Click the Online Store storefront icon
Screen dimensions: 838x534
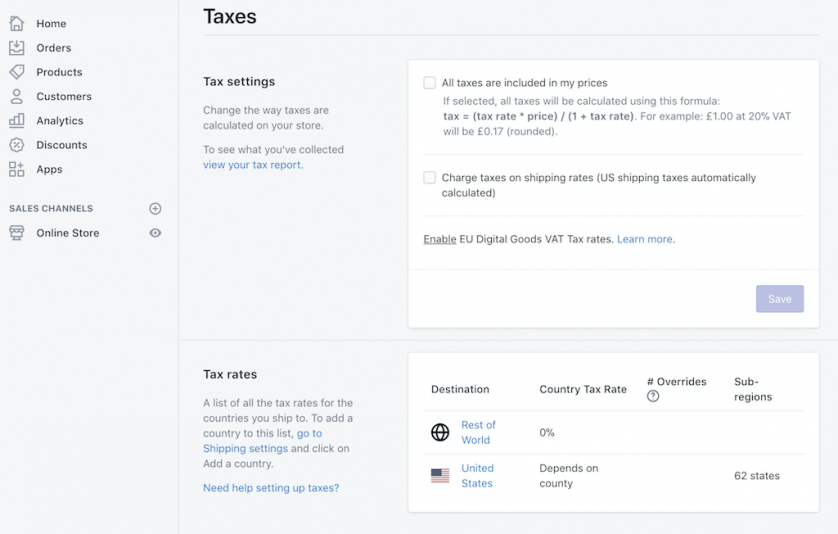click(16, 233)
